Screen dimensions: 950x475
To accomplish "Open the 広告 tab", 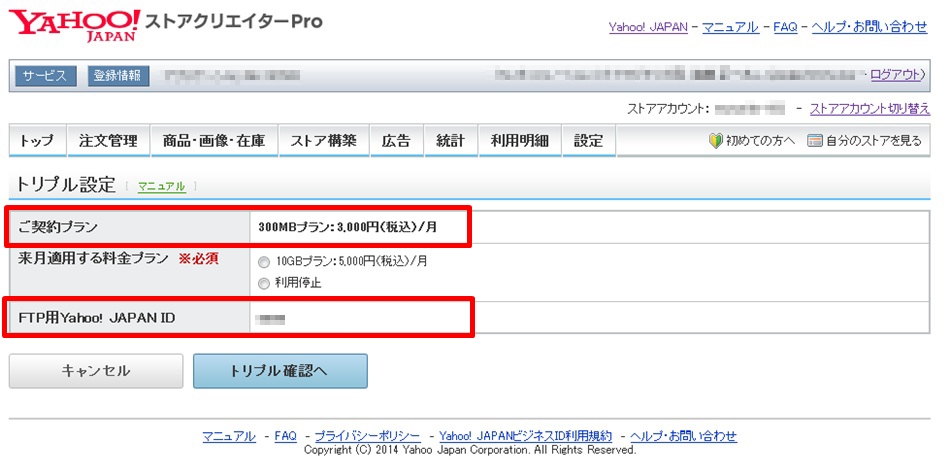I will (x=396, y=141).
